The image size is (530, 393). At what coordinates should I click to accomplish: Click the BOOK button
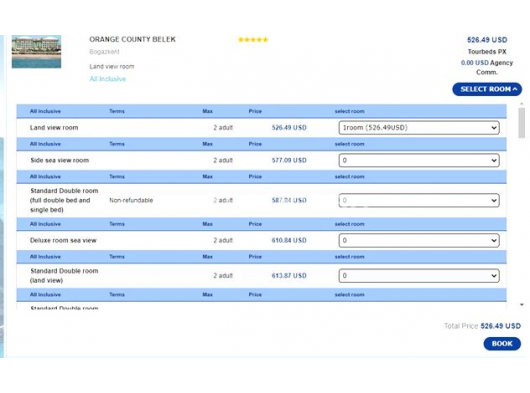(x=502, y=344)
